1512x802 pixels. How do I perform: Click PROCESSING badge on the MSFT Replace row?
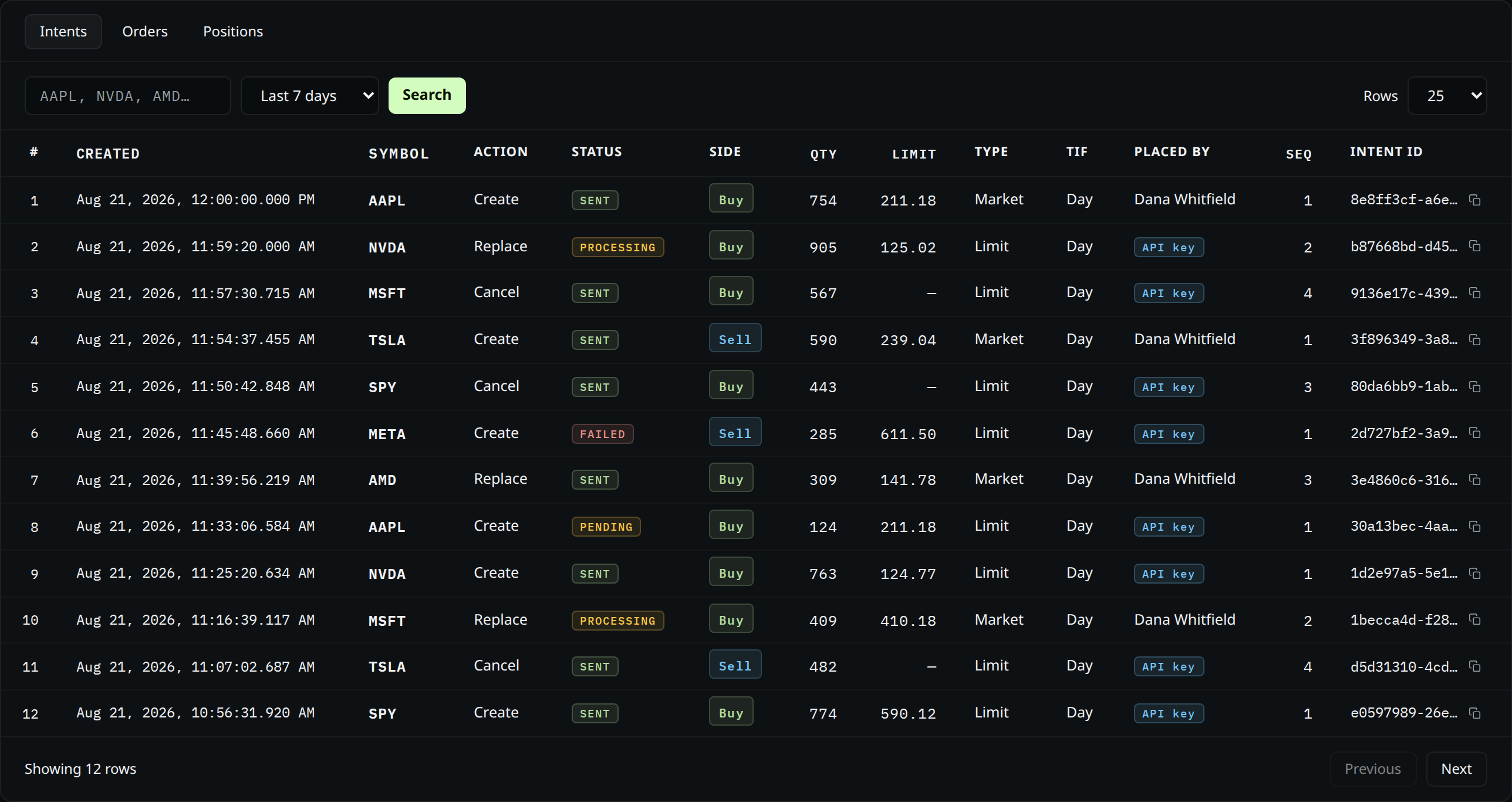pyautogui.click(x=617, y=621)
